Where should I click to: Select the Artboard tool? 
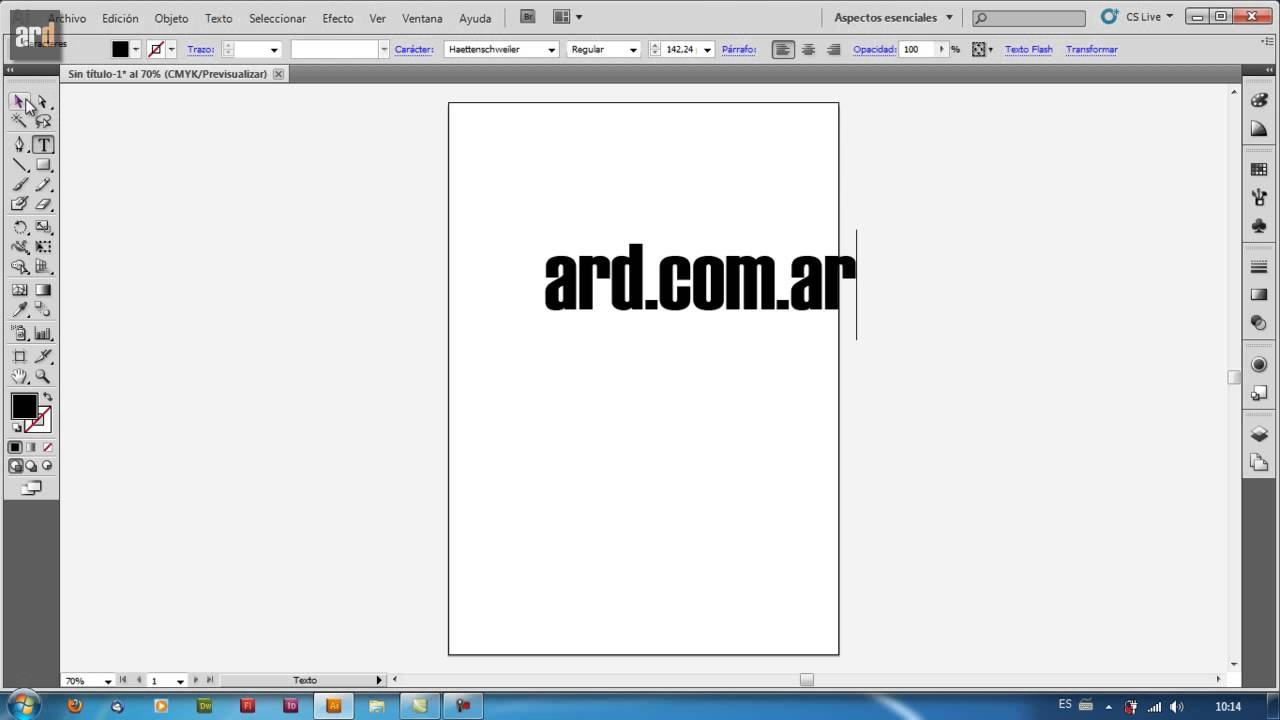point(19,356)
